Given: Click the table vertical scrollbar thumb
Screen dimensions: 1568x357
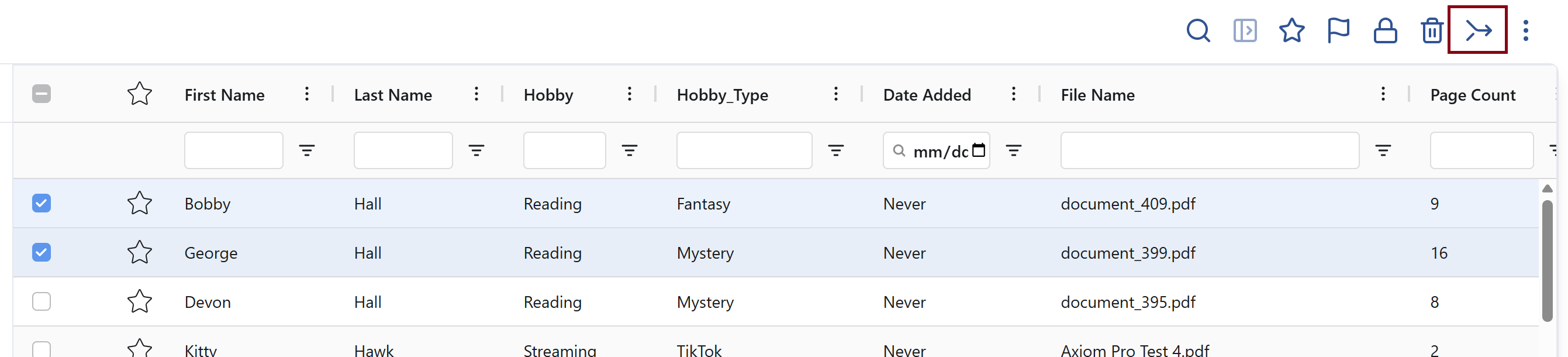Looking at the screenshot, I should pos(1548,261).
